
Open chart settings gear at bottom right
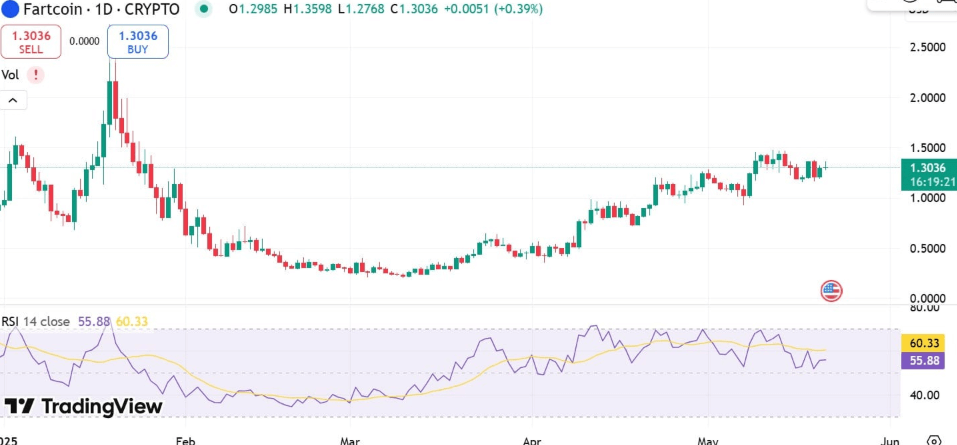[x=934, y=440]
